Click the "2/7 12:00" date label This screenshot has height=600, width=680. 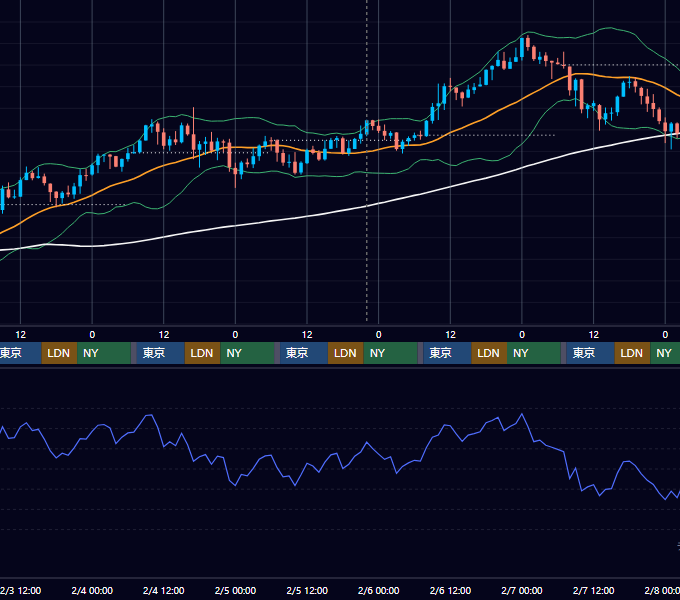[593, 590]
